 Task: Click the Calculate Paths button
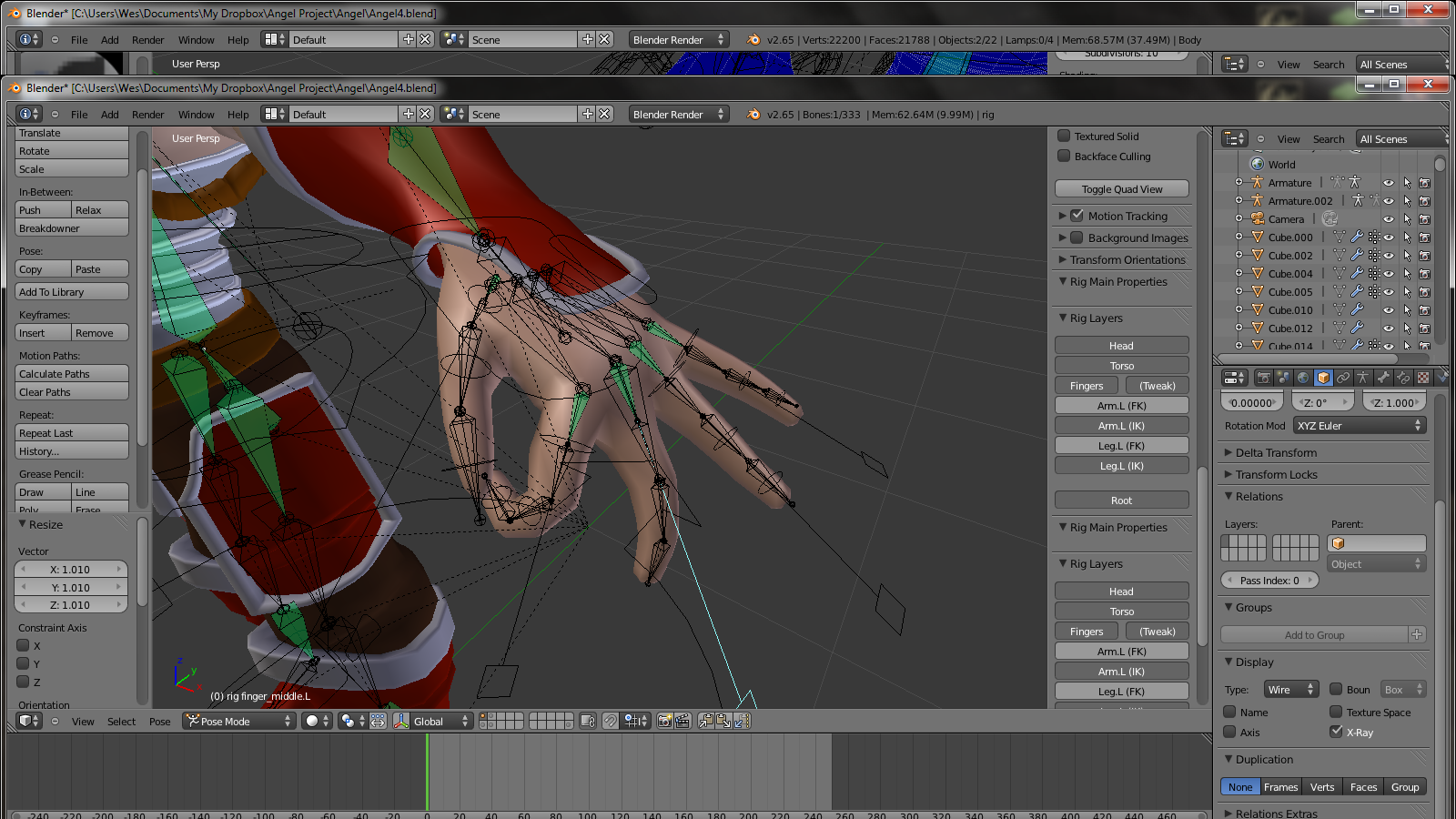coord(72,374)
